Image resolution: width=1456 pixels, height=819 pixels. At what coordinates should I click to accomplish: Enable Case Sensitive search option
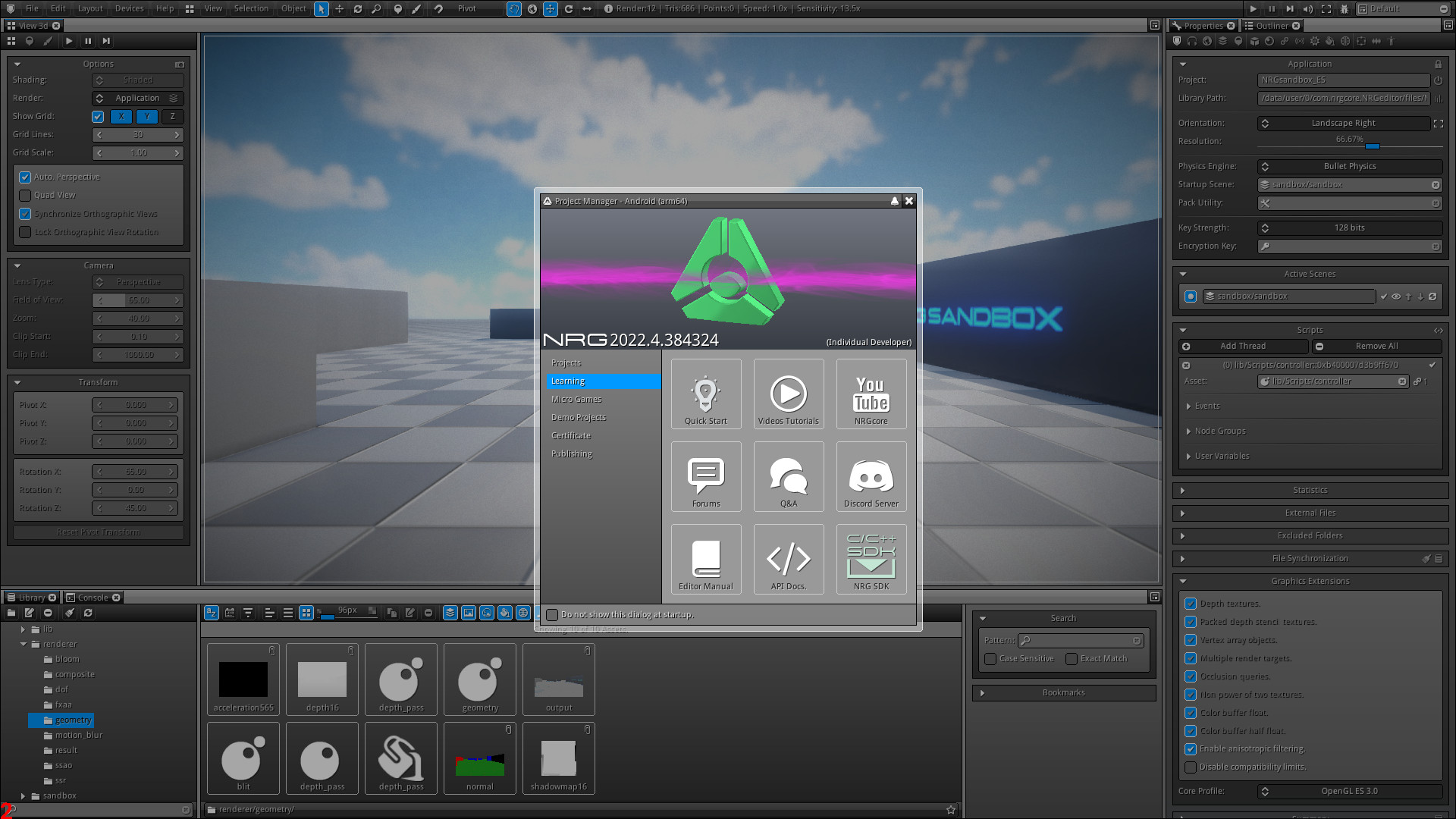coord(990,659)
